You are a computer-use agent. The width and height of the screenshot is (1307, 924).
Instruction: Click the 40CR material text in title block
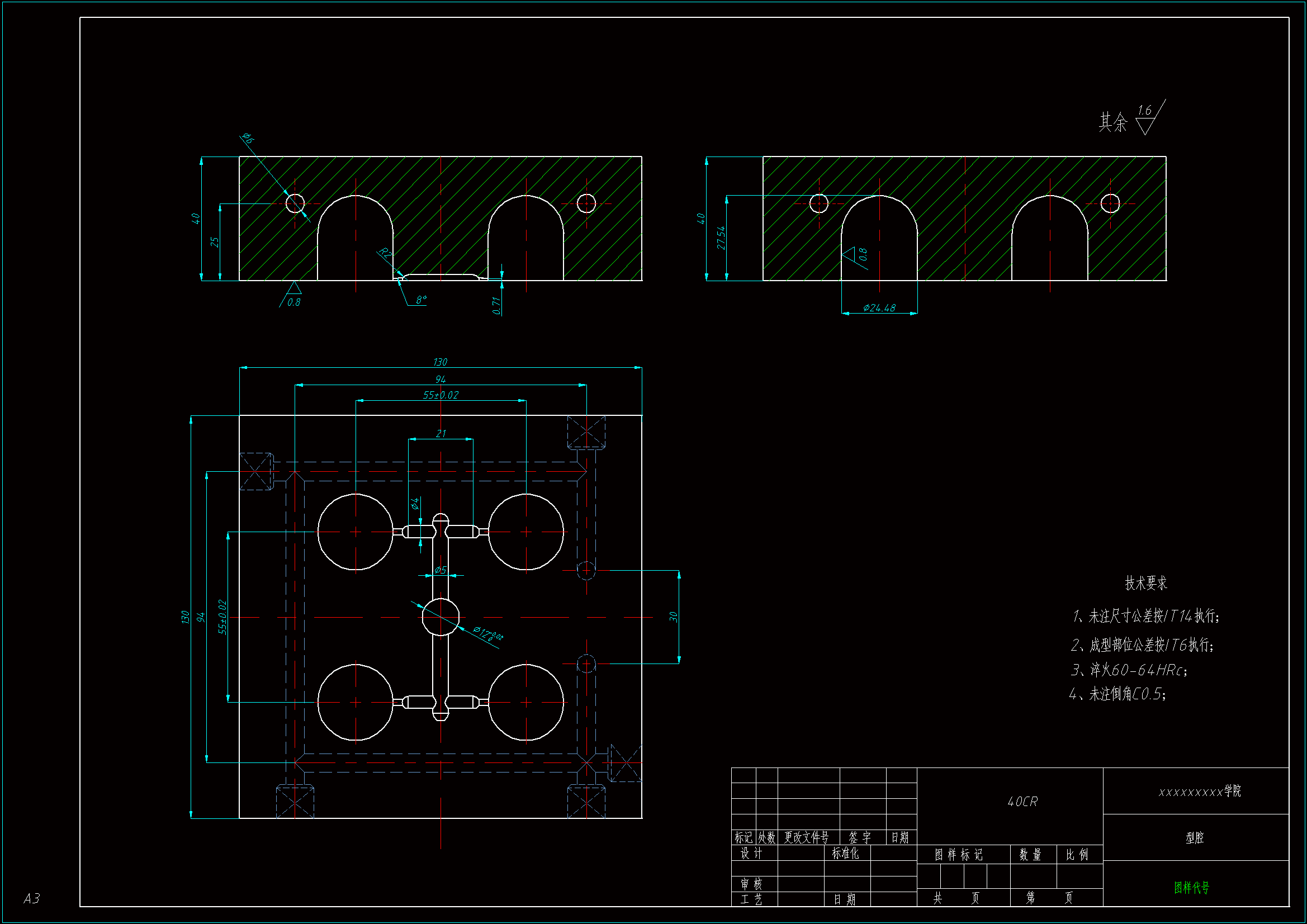click(1022, 802)
